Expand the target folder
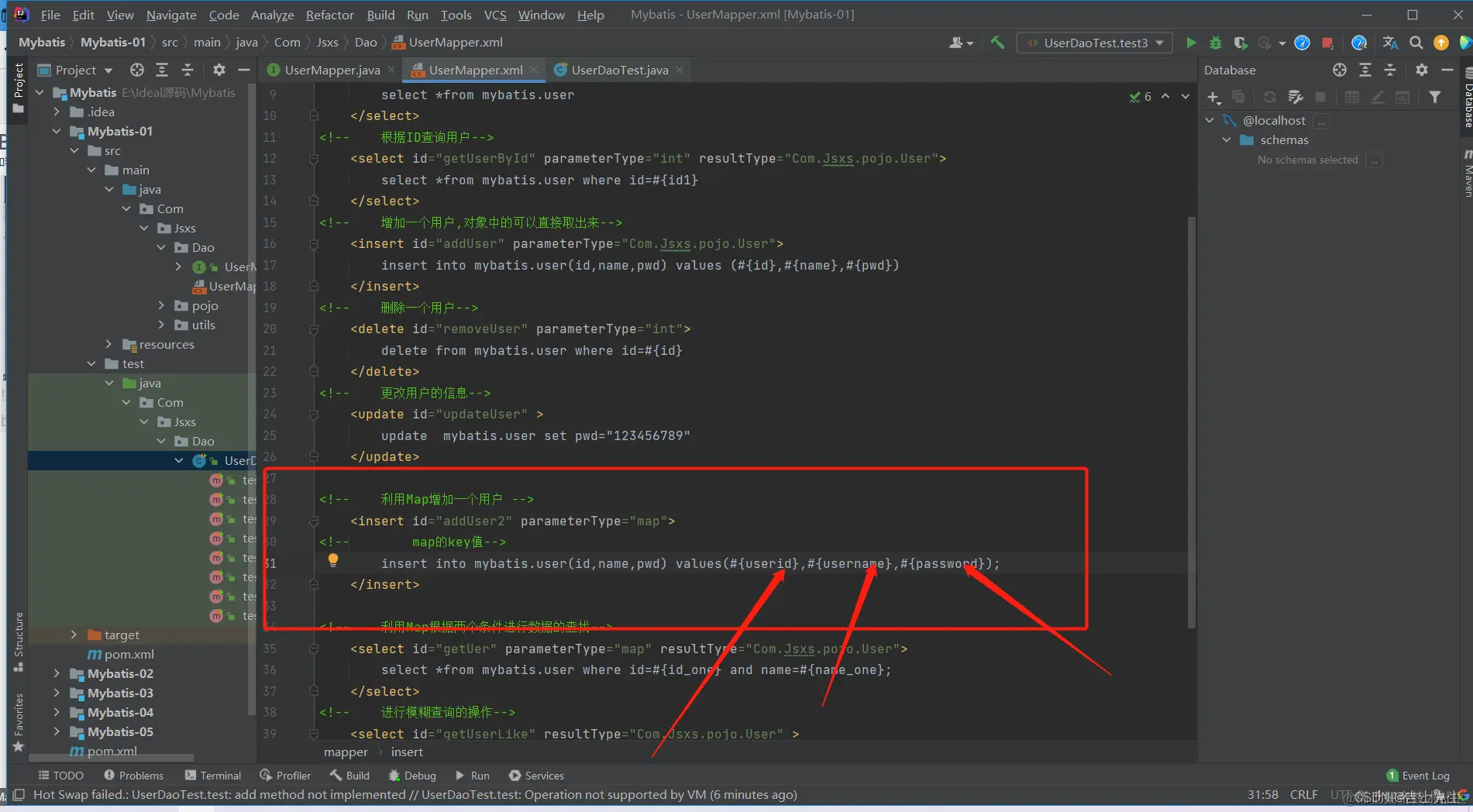Image resolution: width=1473 pixels, height=812 pixels. [x=74, y=635]
